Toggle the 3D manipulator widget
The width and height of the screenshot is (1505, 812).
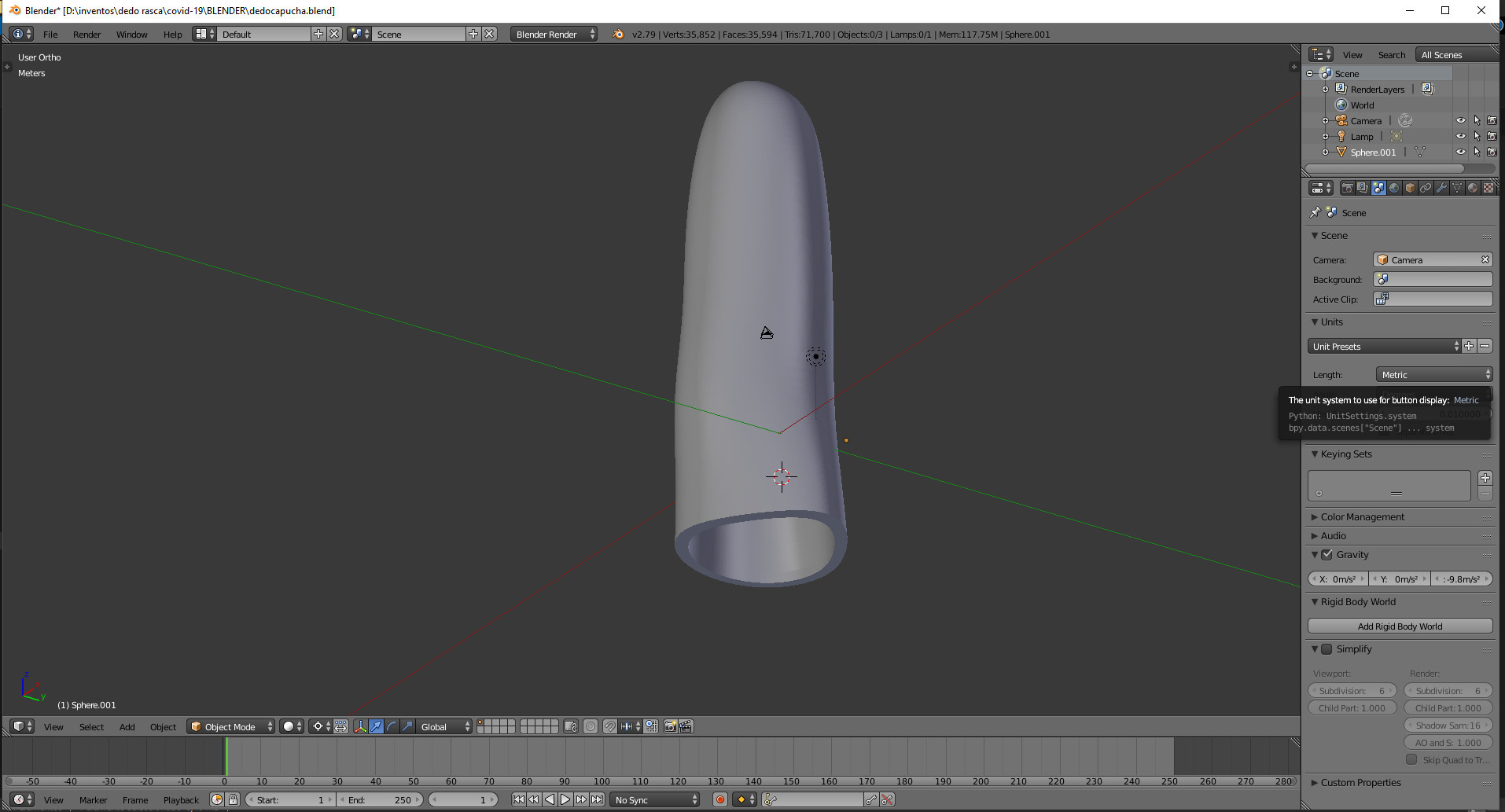(360, 726)
